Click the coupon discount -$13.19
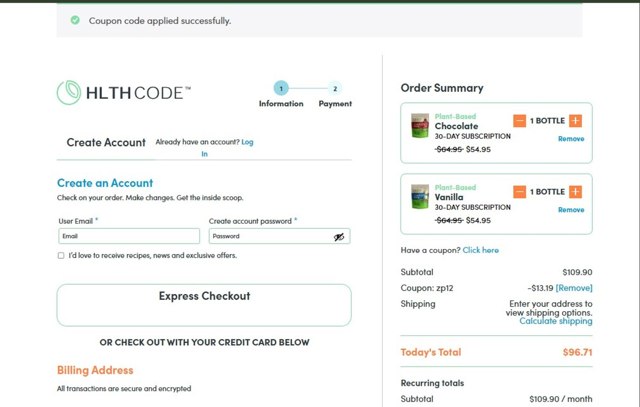Screen dimensions: 640x407 [x=540, y=288]
